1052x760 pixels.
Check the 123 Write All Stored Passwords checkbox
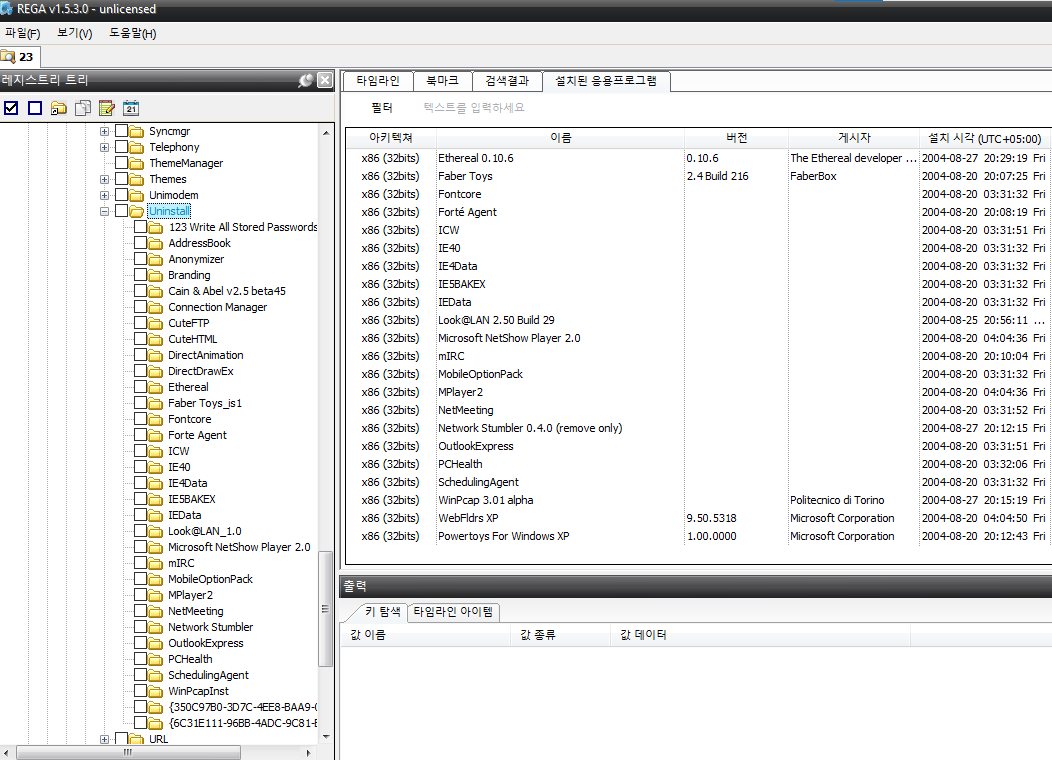(x=140, y=227)
